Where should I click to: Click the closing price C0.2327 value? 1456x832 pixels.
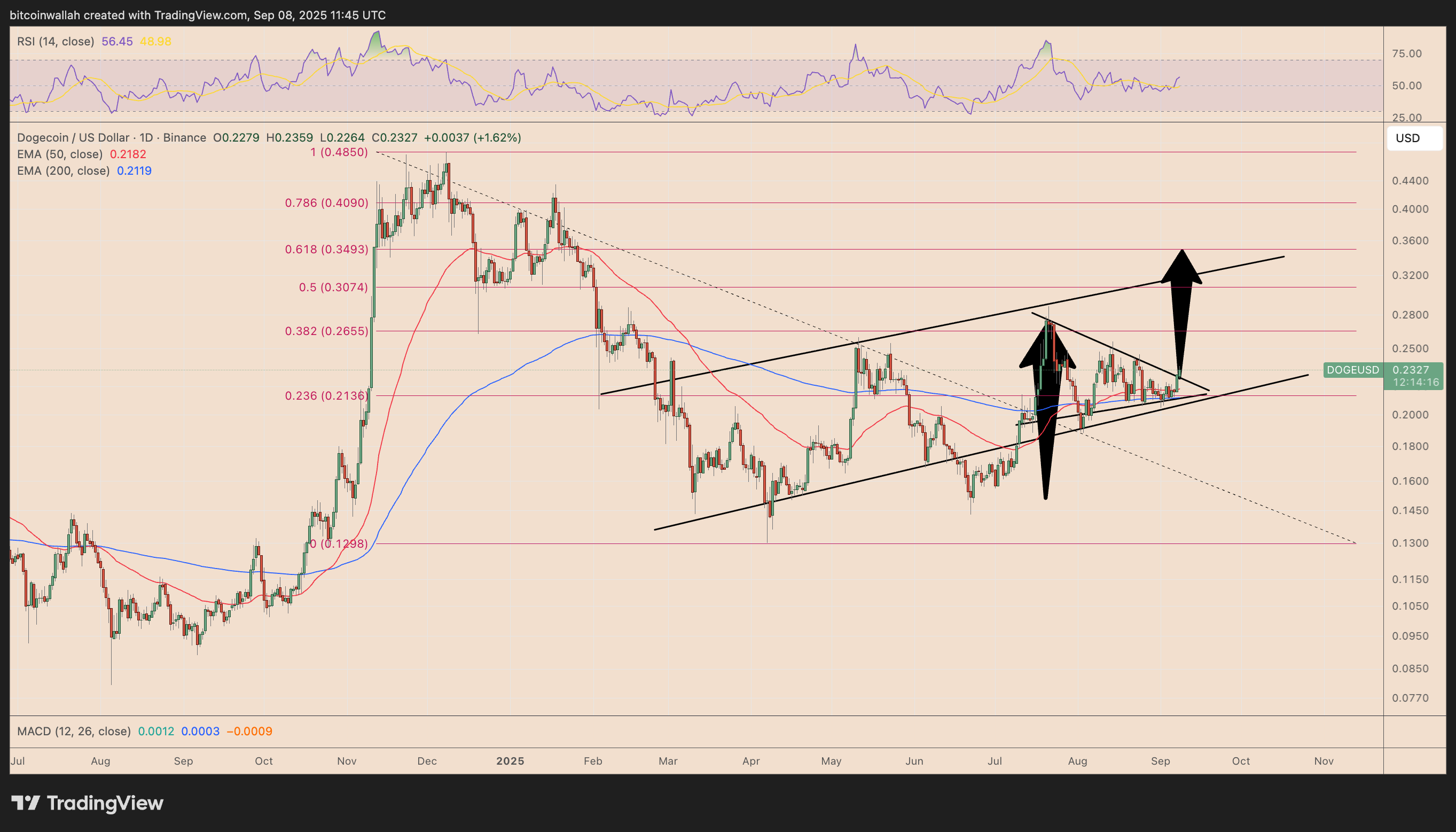(395, 138)
